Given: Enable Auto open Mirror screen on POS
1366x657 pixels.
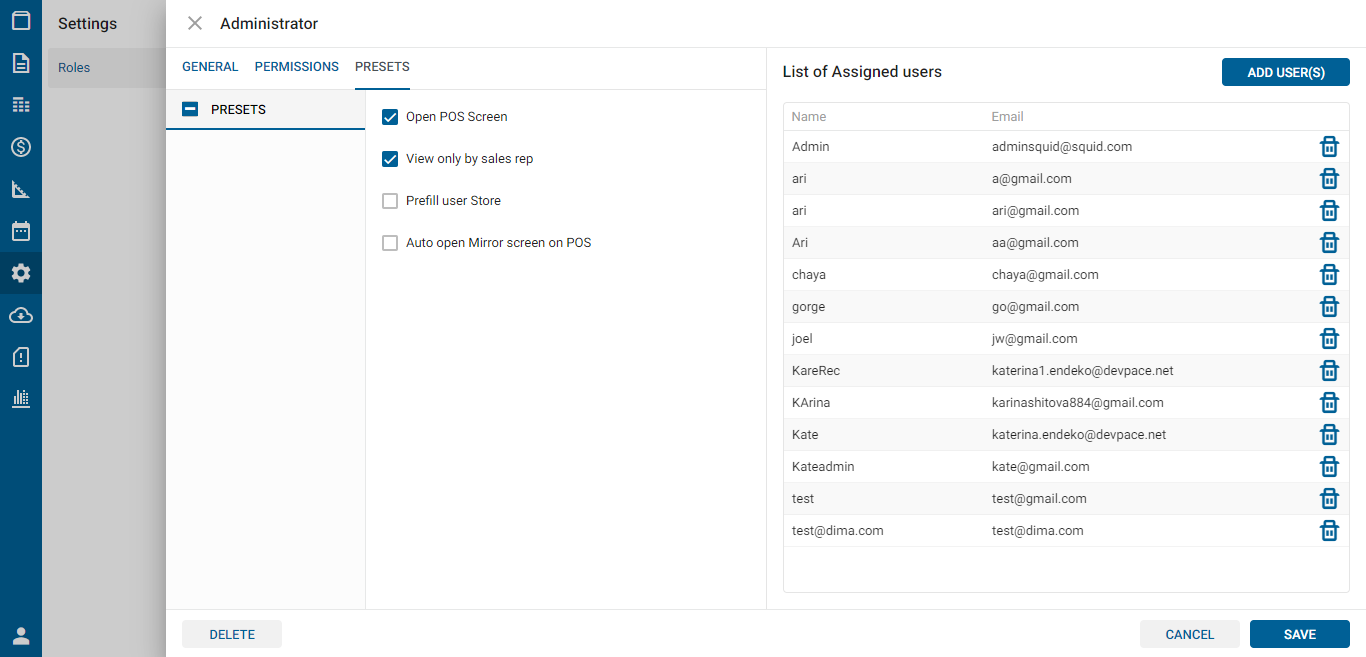Looking at the screenshot, I should [x=390, y=243].
